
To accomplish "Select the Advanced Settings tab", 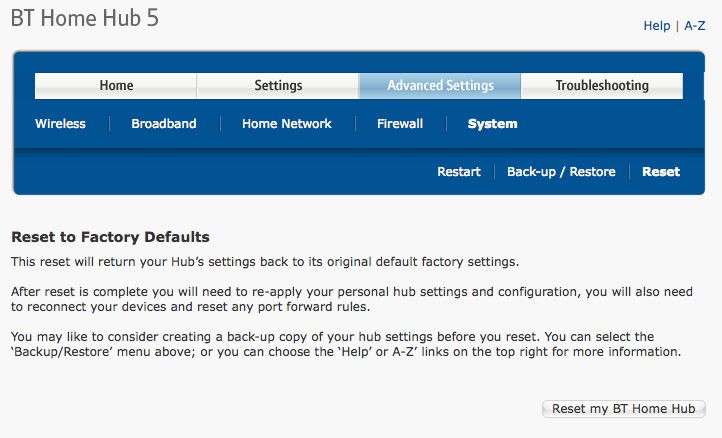I will coord(440,86).
